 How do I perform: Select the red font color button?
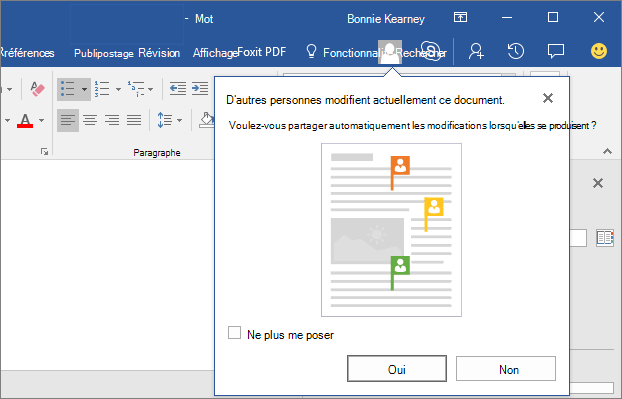point(25,121)
